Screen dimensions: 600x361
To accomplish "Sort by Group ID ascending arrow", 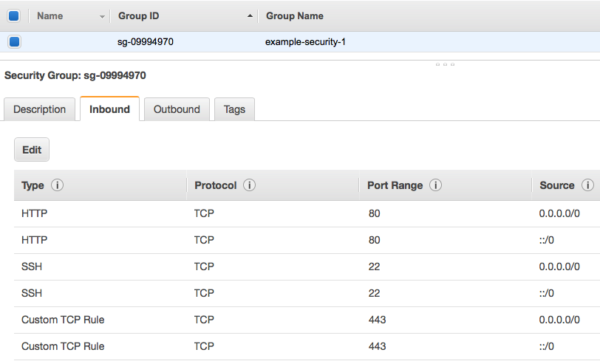I will [x=250, y=16].
